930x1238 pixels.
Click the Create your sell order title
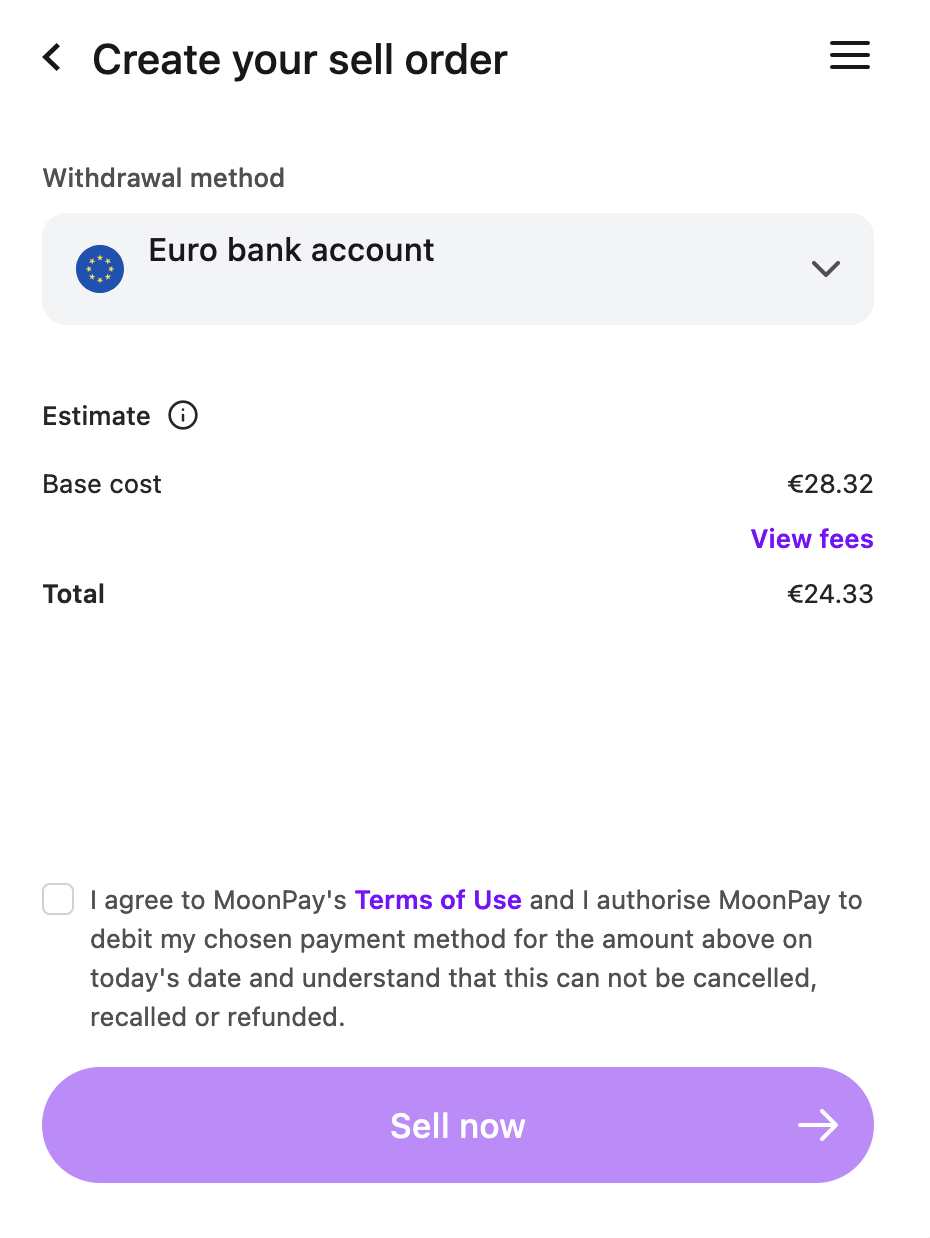click(x=300, y=60)
